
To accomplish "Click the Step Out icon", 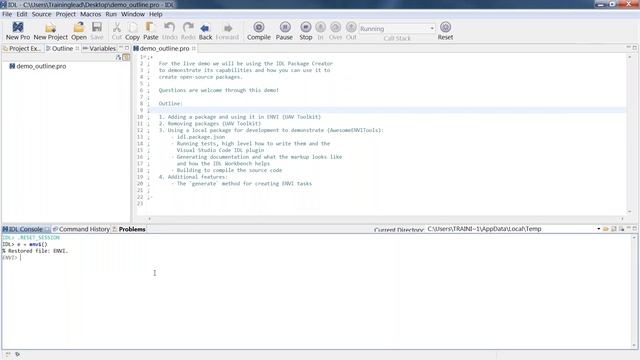I will (351, 27).
